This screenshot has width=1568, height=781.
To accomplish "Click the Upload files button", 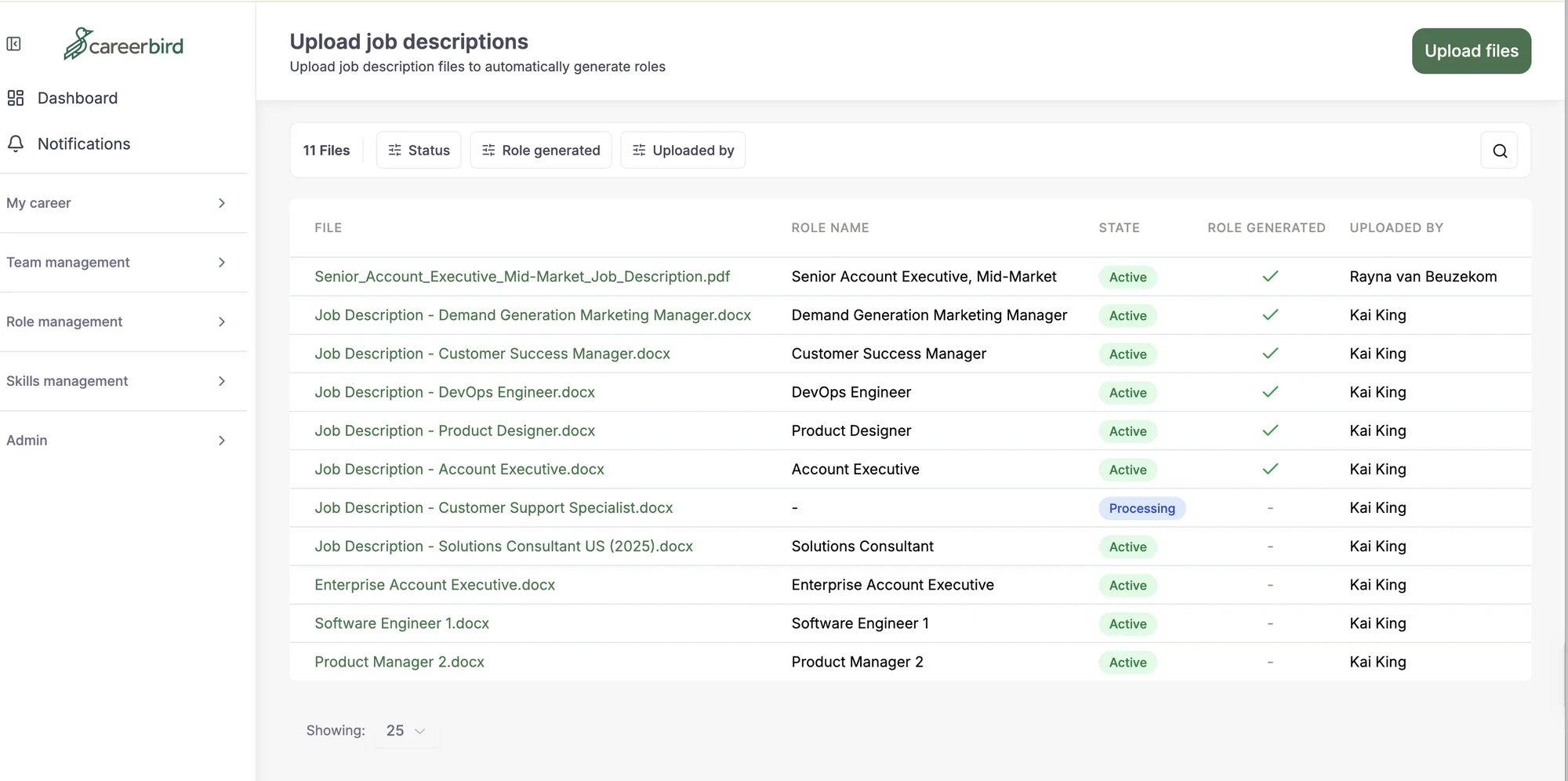I will 1472,51.
